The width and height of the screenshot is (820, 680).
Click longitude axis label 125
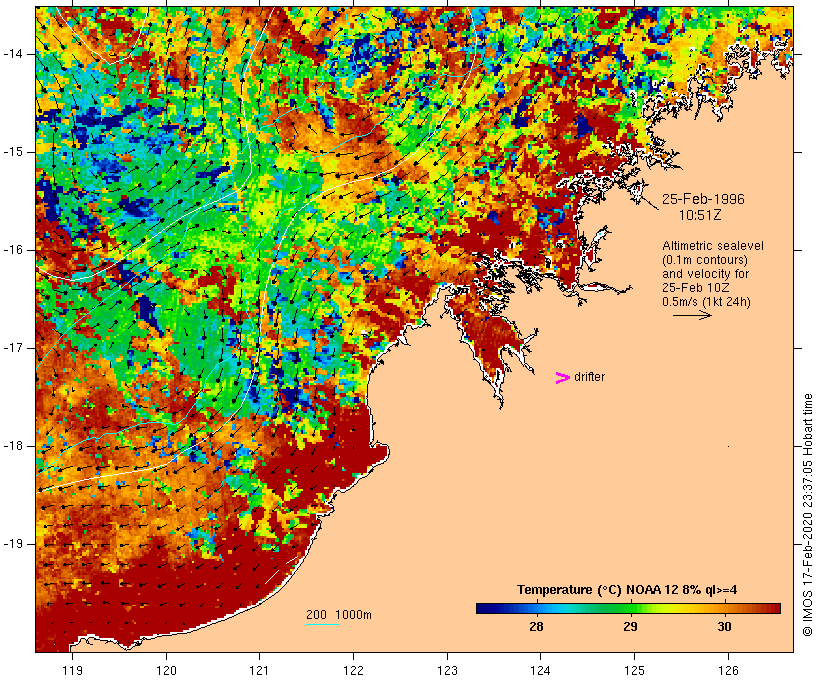(634, 670)
